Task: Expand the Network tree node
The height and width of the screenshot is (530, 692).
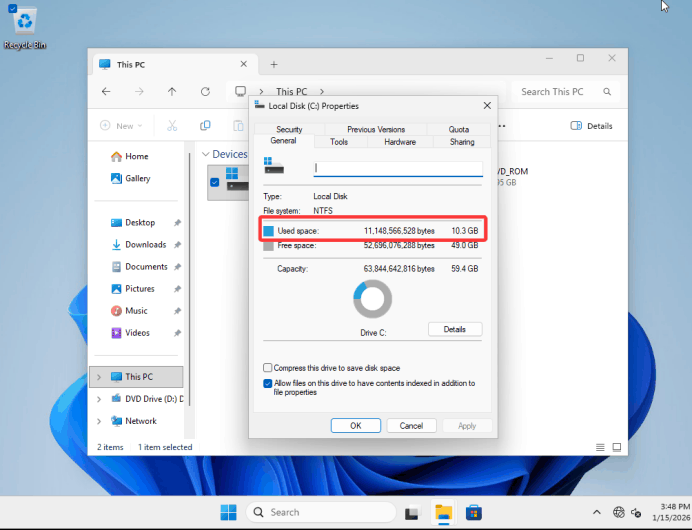Action: pyautogui.click(x=98, y=421)
